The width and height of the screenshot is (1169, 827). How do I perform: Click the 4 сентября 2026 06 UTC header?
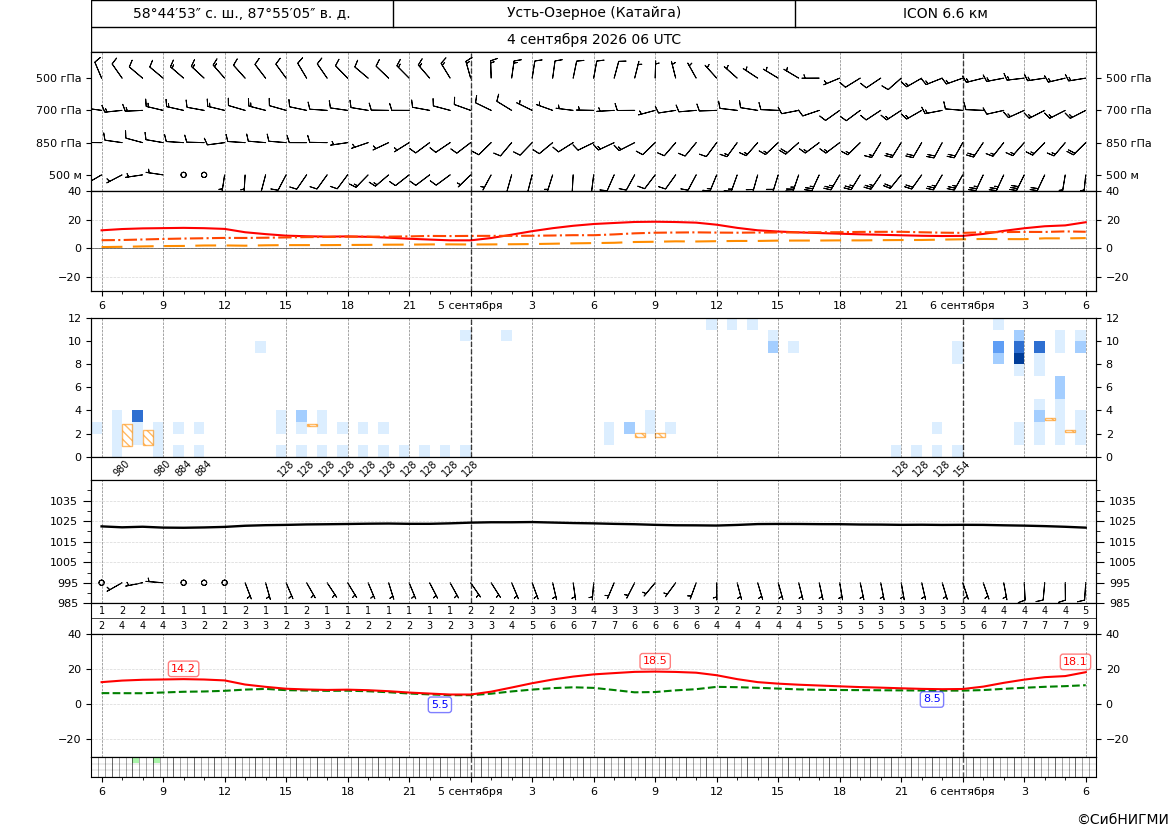pos(593,40)
